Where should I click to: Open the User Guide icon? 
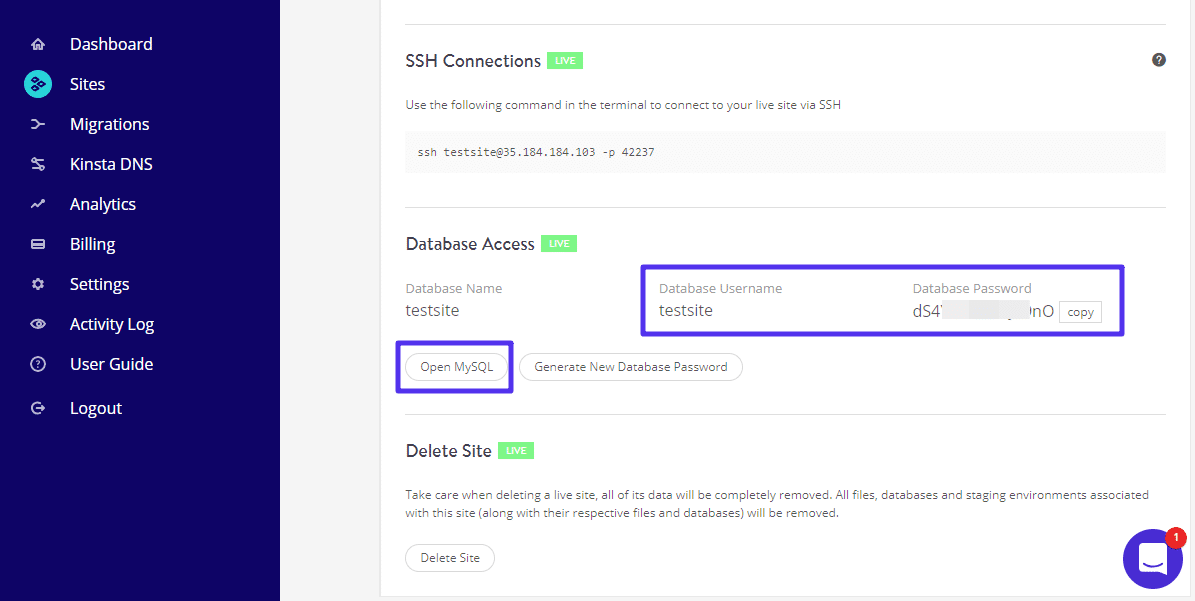tap(36, 363)
